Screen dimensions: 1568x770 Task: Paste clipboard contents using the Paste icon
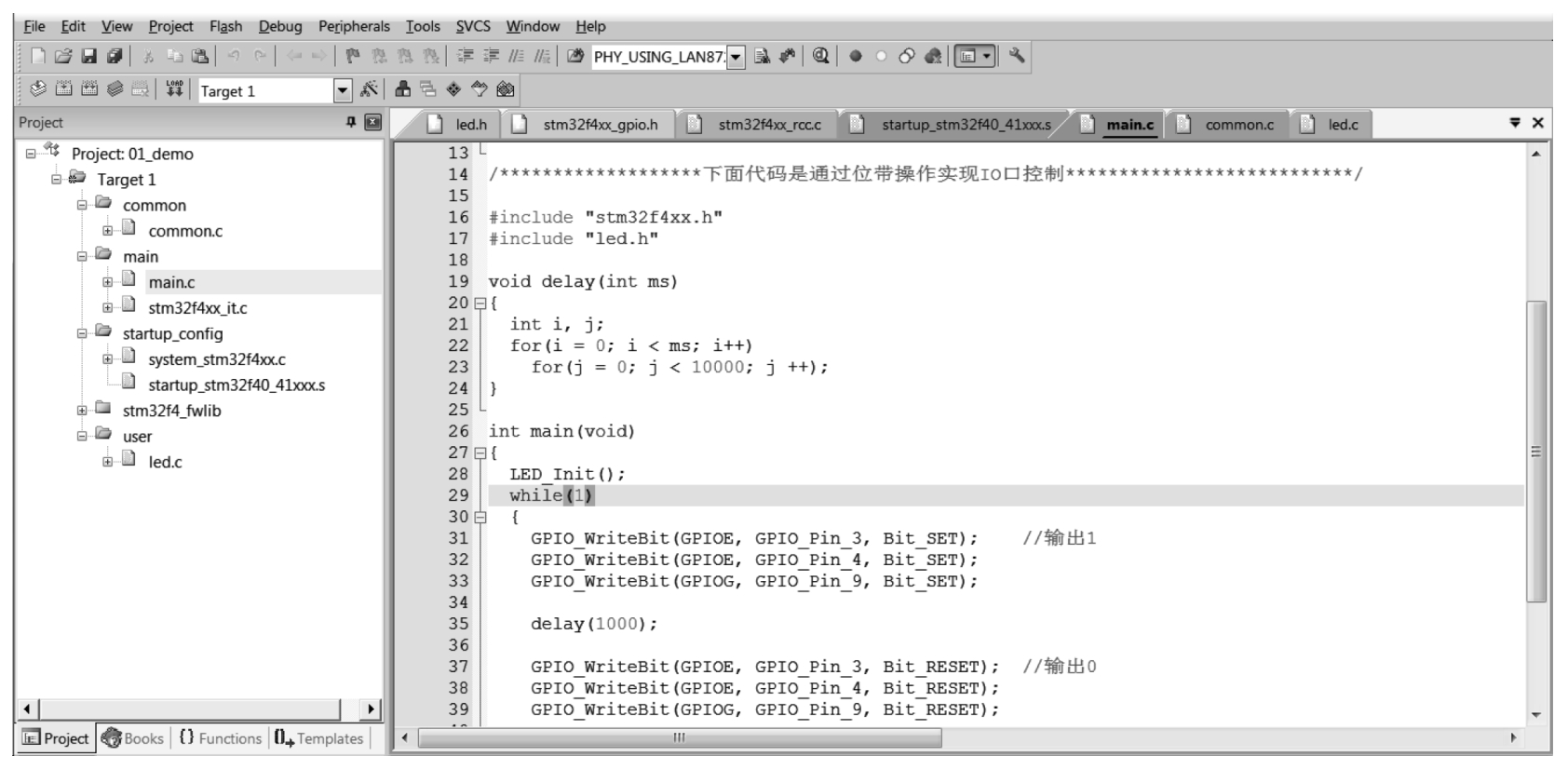pos(199,56)
